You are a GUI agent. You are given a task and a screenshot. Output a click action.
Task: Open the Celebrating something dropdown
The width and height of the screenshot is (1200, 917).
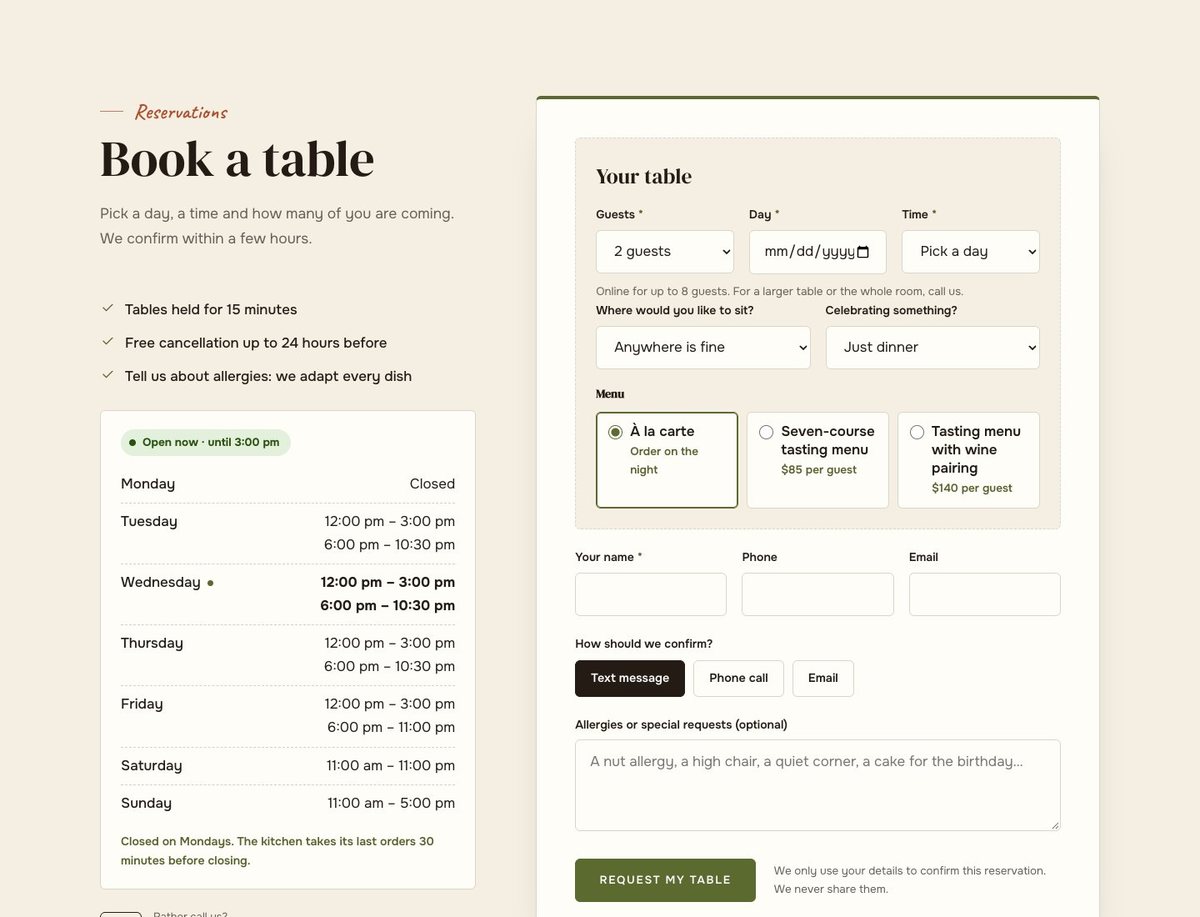pyautogui.click(x=933, y=347)
